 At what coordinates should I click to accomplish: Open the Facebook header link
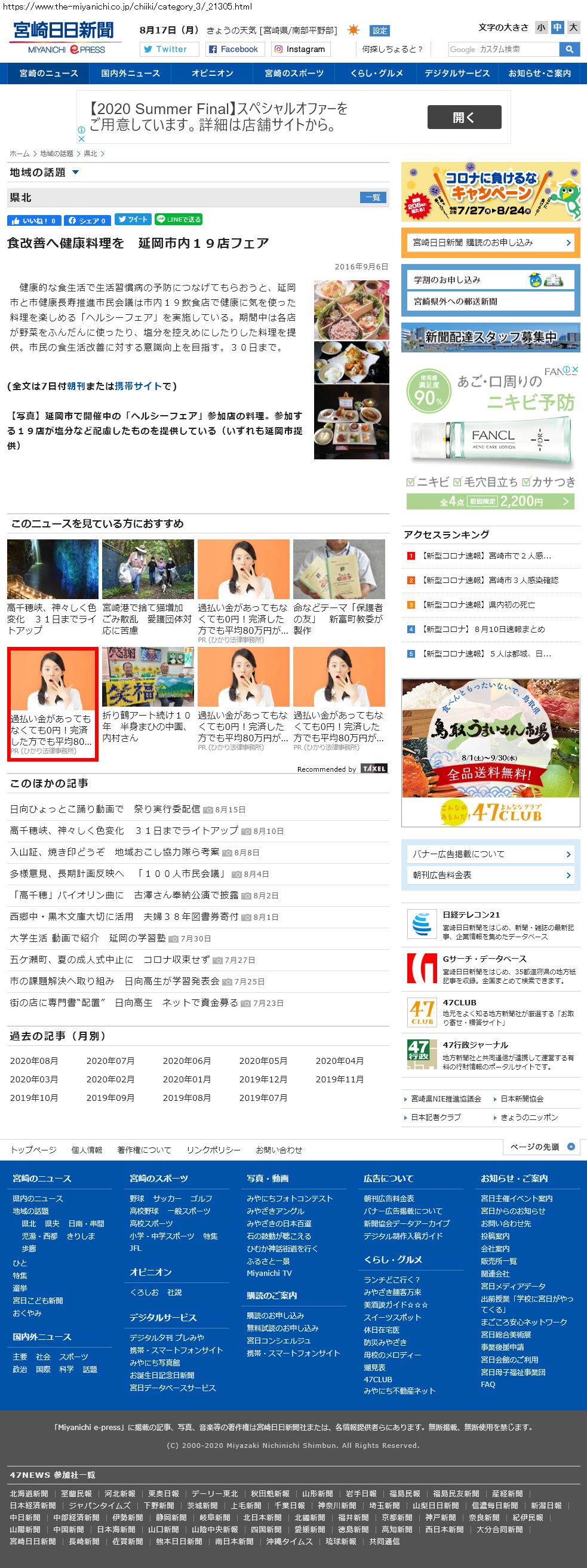[x=233, y=50]
